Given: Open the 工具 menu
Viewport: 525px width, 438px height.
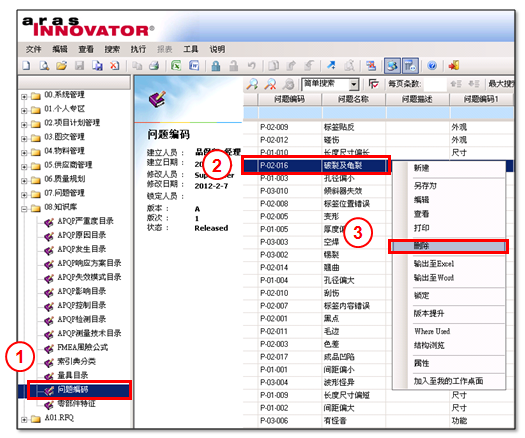Looking at the screenshot, I should (x=191, y=49).
